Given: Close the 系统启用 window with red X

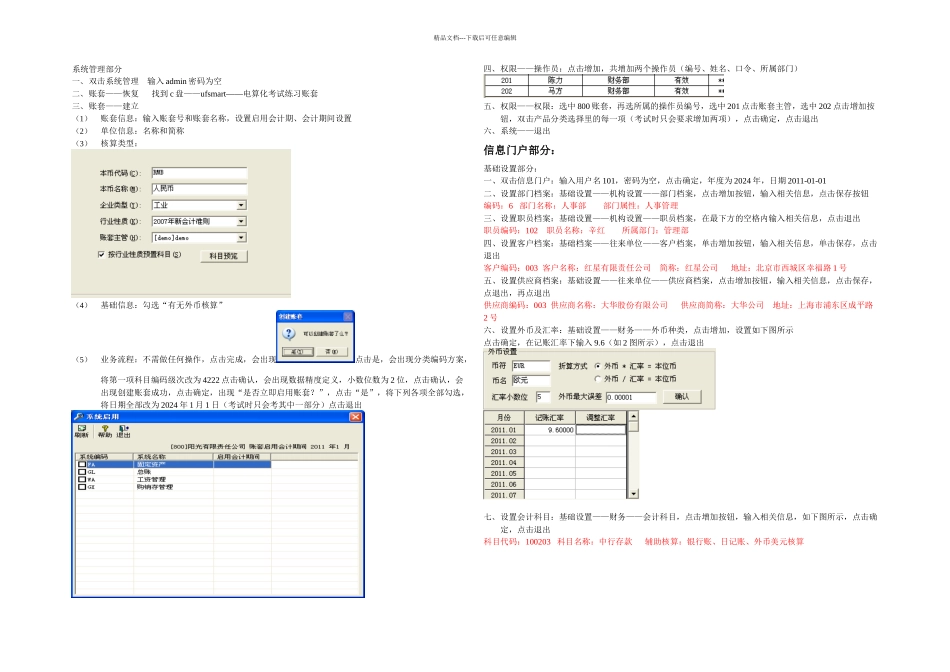Looking at the screenshot, I should [x=356, y=417].
